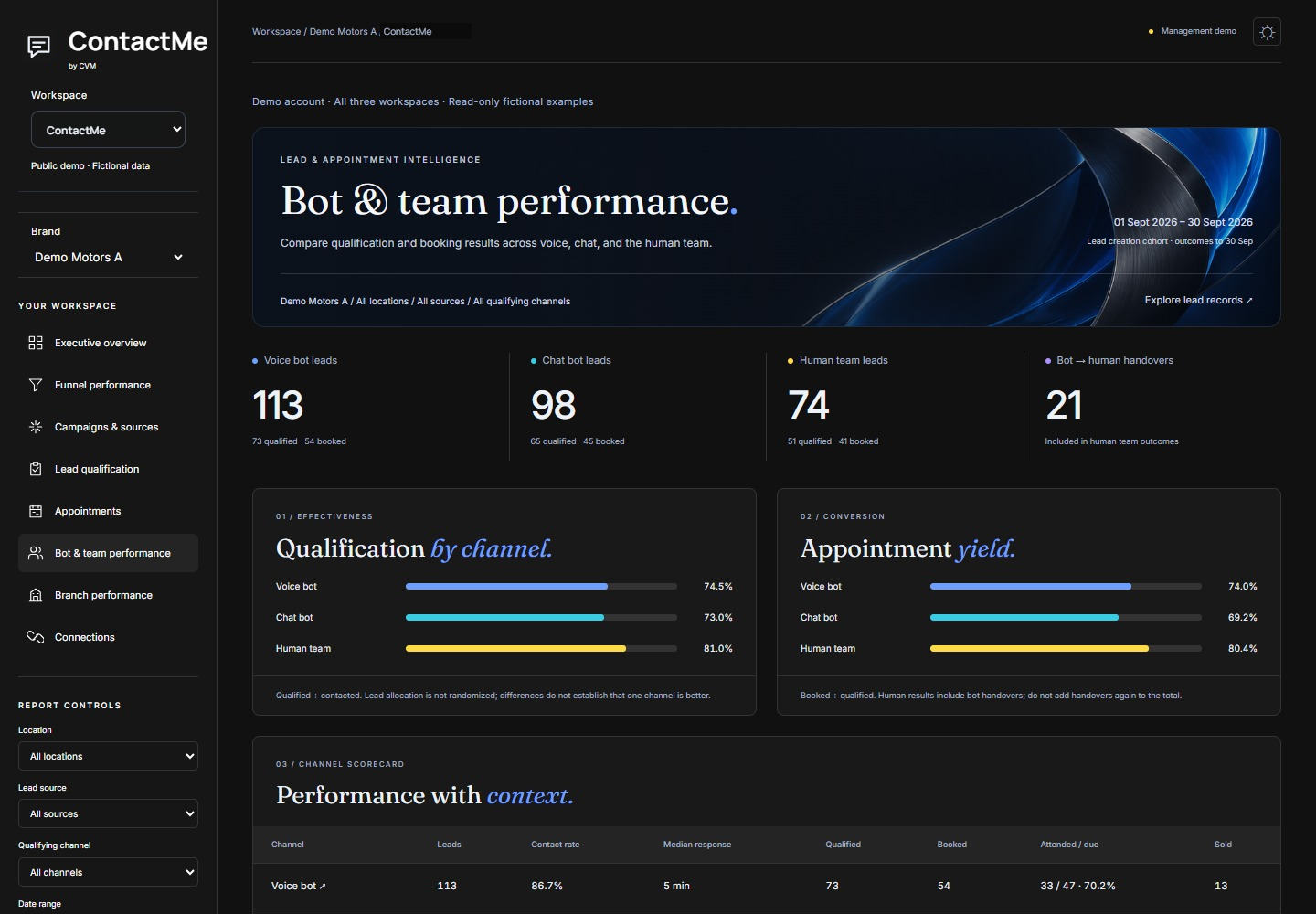Click the 74.5% Voice bot qualification value
Image resolution: width=1316 pixels, height=914 pixels.
(x=718, y=587)
